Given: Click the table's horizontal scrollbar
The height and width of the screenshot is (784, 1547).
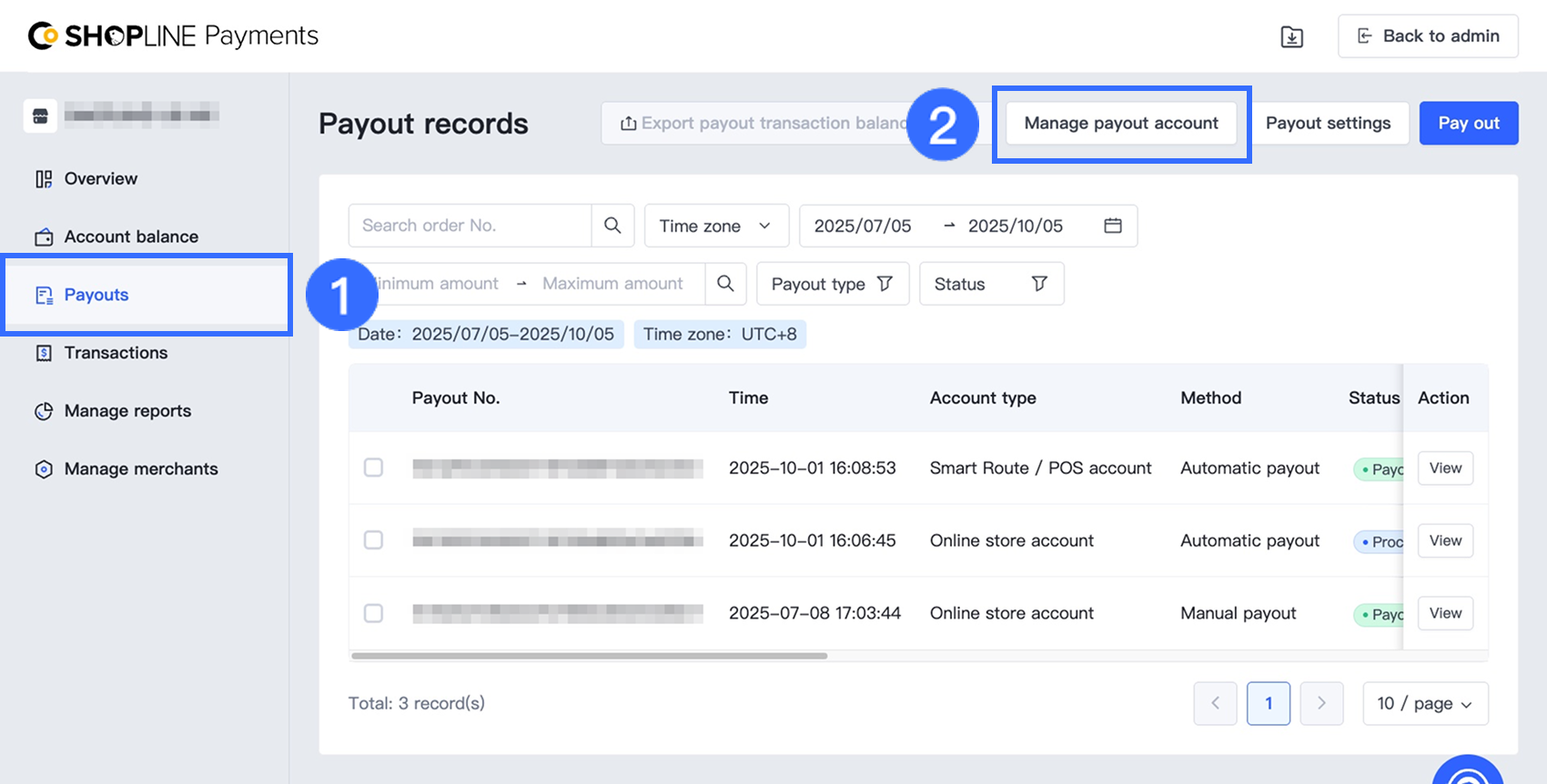Looking at the screenshot, I should (x=589, y=656).
